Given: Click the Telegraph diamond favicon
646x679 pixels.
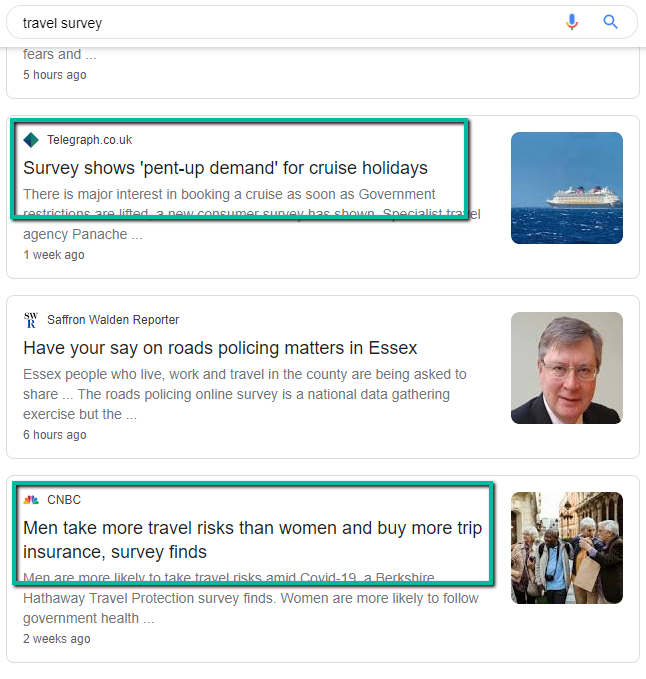Looking at the screenshot, I should pos(31,140).
